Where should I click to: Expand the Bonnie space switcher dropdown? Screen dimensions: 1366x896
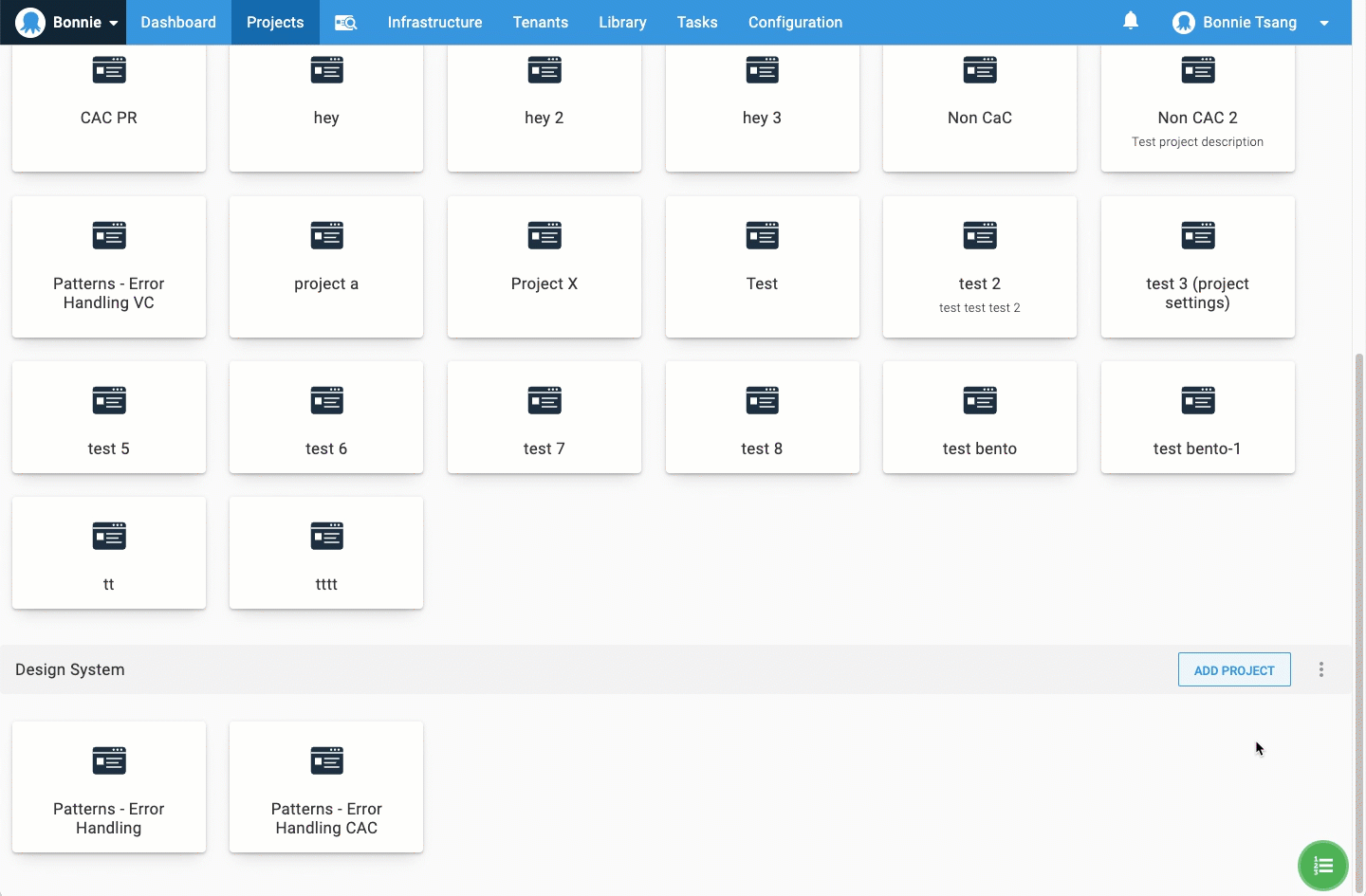point(113,23)
